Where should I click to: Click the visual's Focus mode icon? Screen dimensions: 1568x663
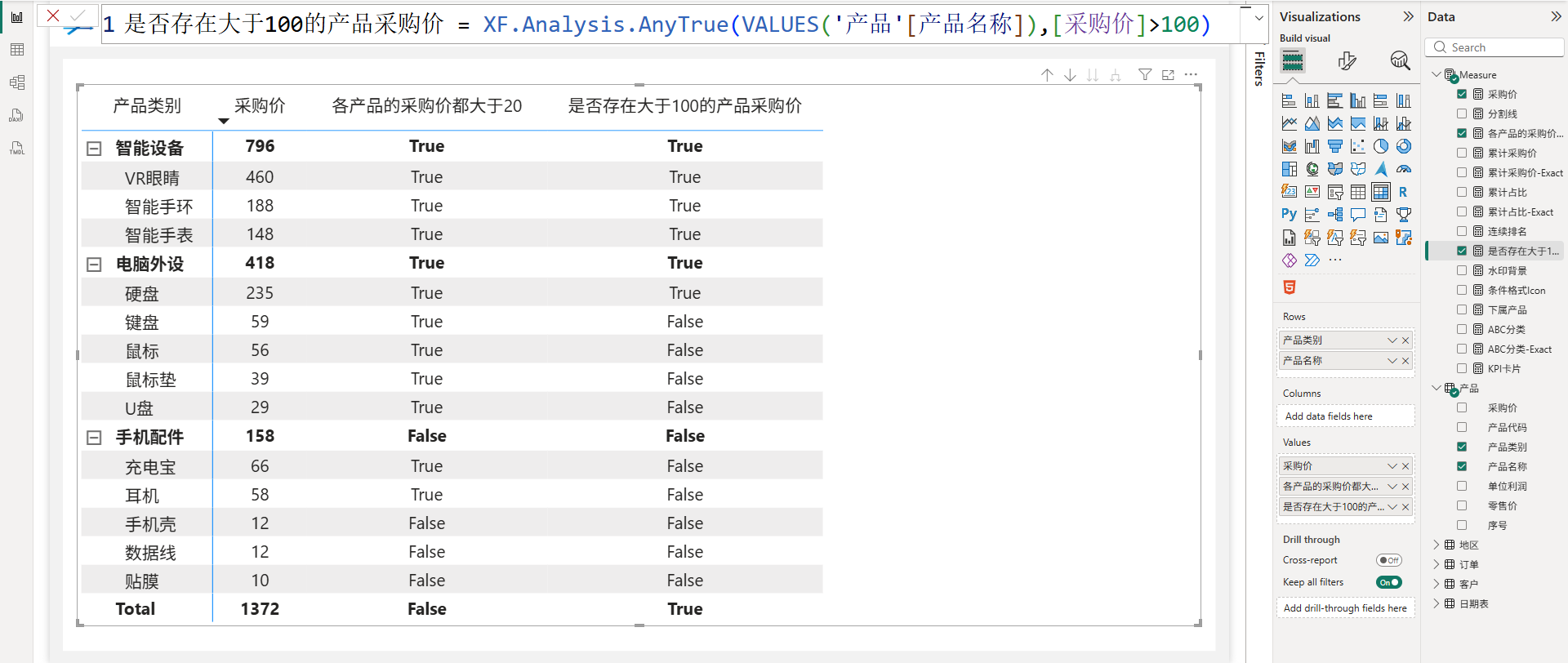point(1168,75)
